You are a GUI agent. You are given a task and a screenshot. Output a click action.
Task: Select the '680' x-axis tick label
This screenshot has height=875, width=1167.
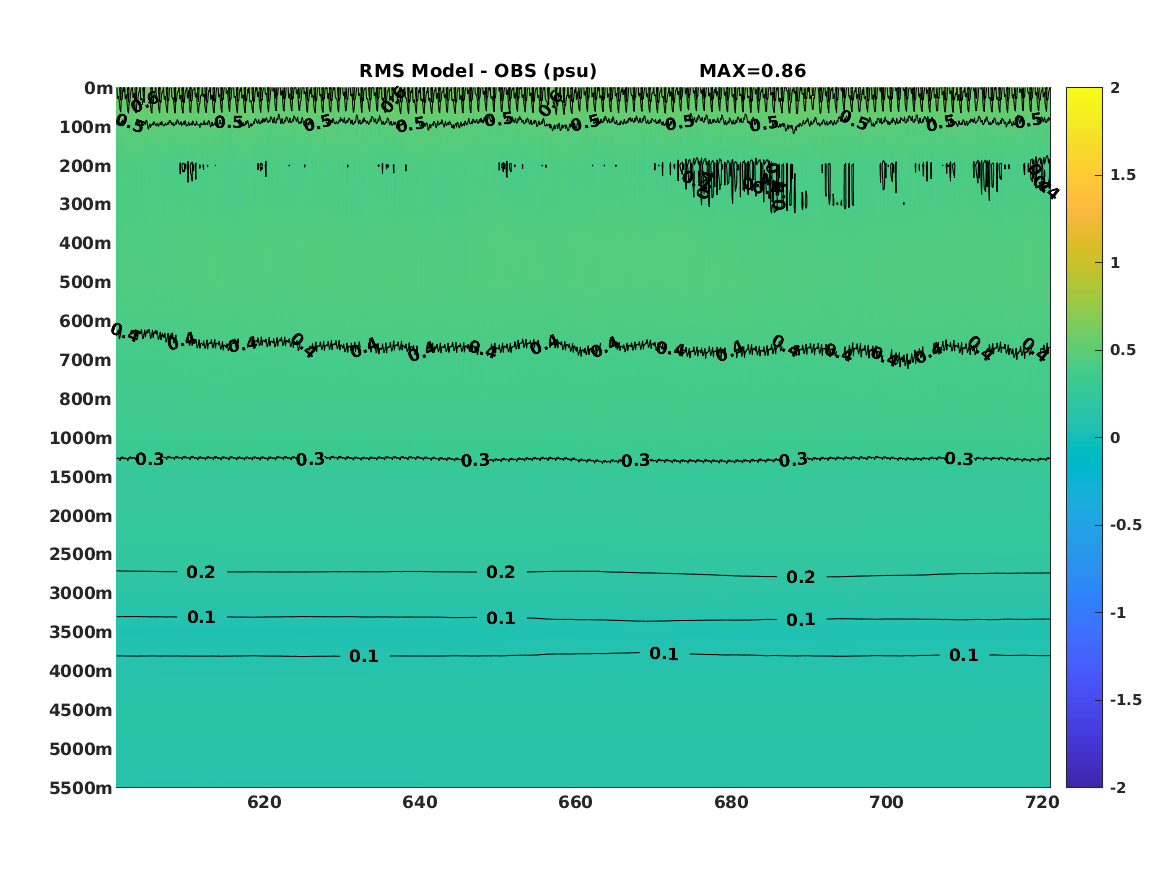click(x=731, y=802)
